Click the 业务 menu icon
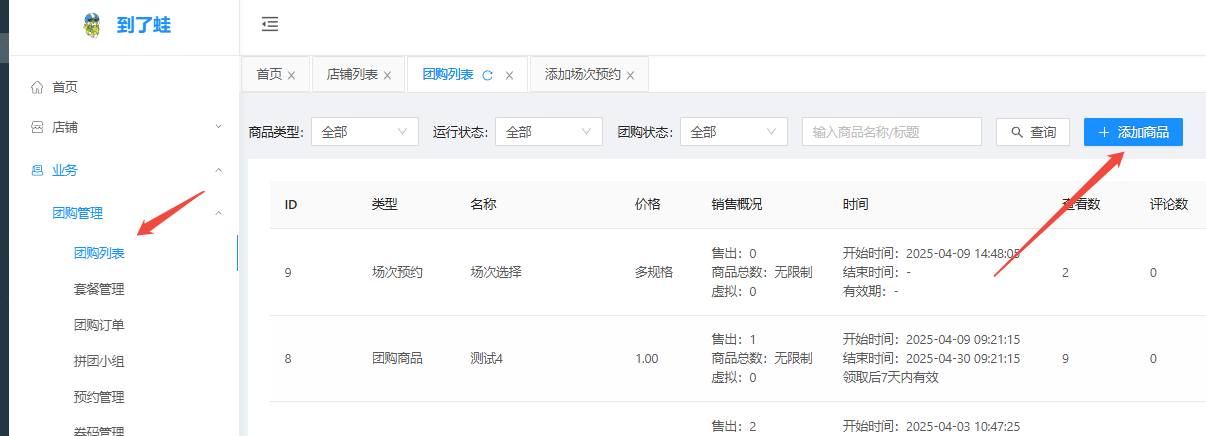This screenshot has width=1206, height=436. (37, 170)
